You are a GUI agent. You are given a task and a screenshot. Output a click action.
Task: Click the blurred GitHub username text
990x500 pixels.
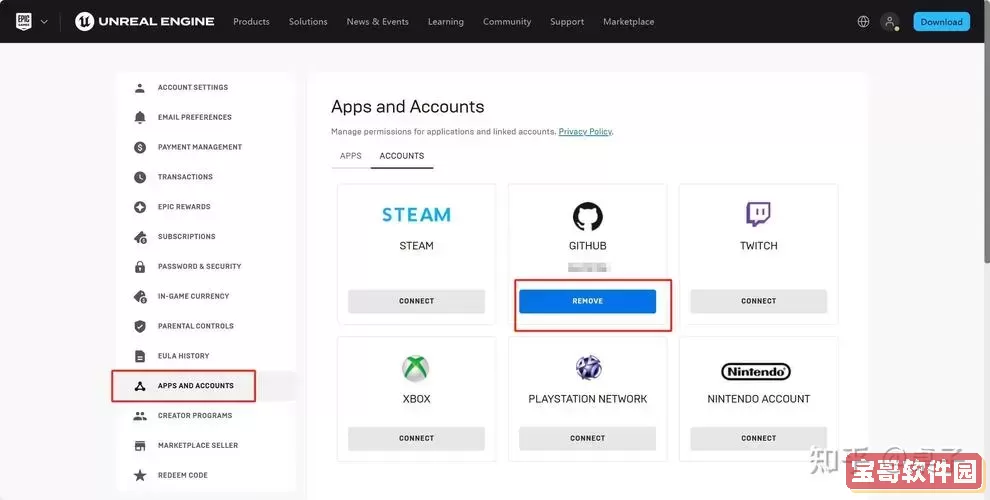click(587, 268)
